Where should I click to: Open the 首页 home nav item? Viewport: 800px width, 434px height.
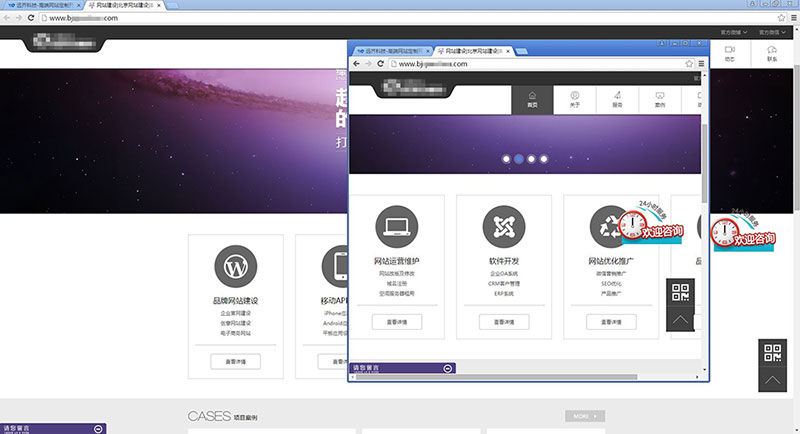click(532, 99)
